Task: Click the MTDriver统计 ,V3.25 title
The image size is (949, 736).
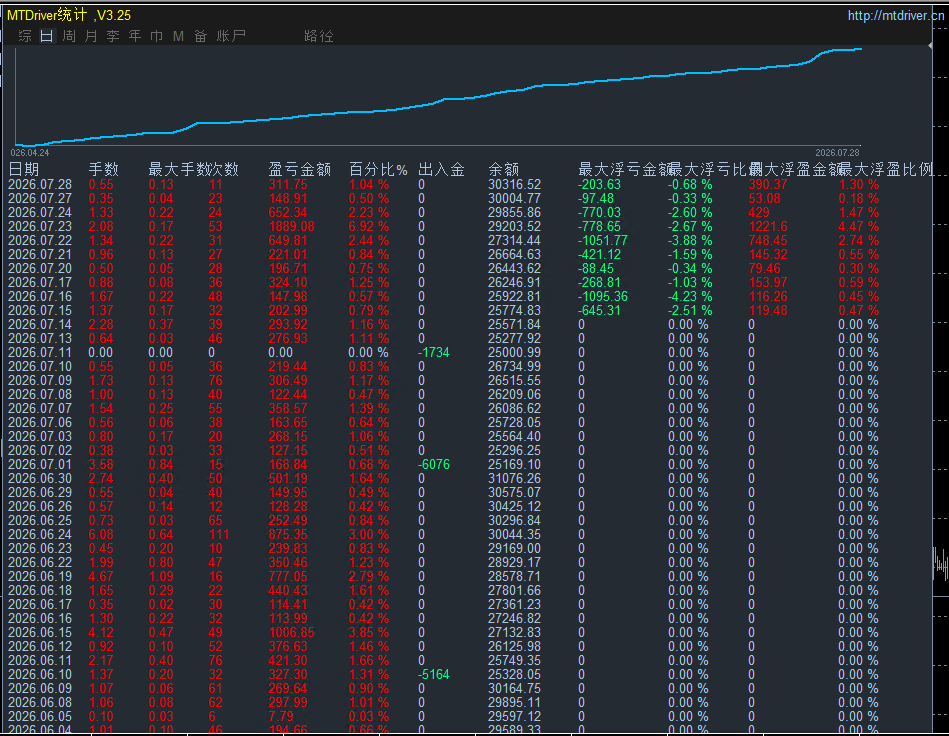Action: [x=69, y=15]
